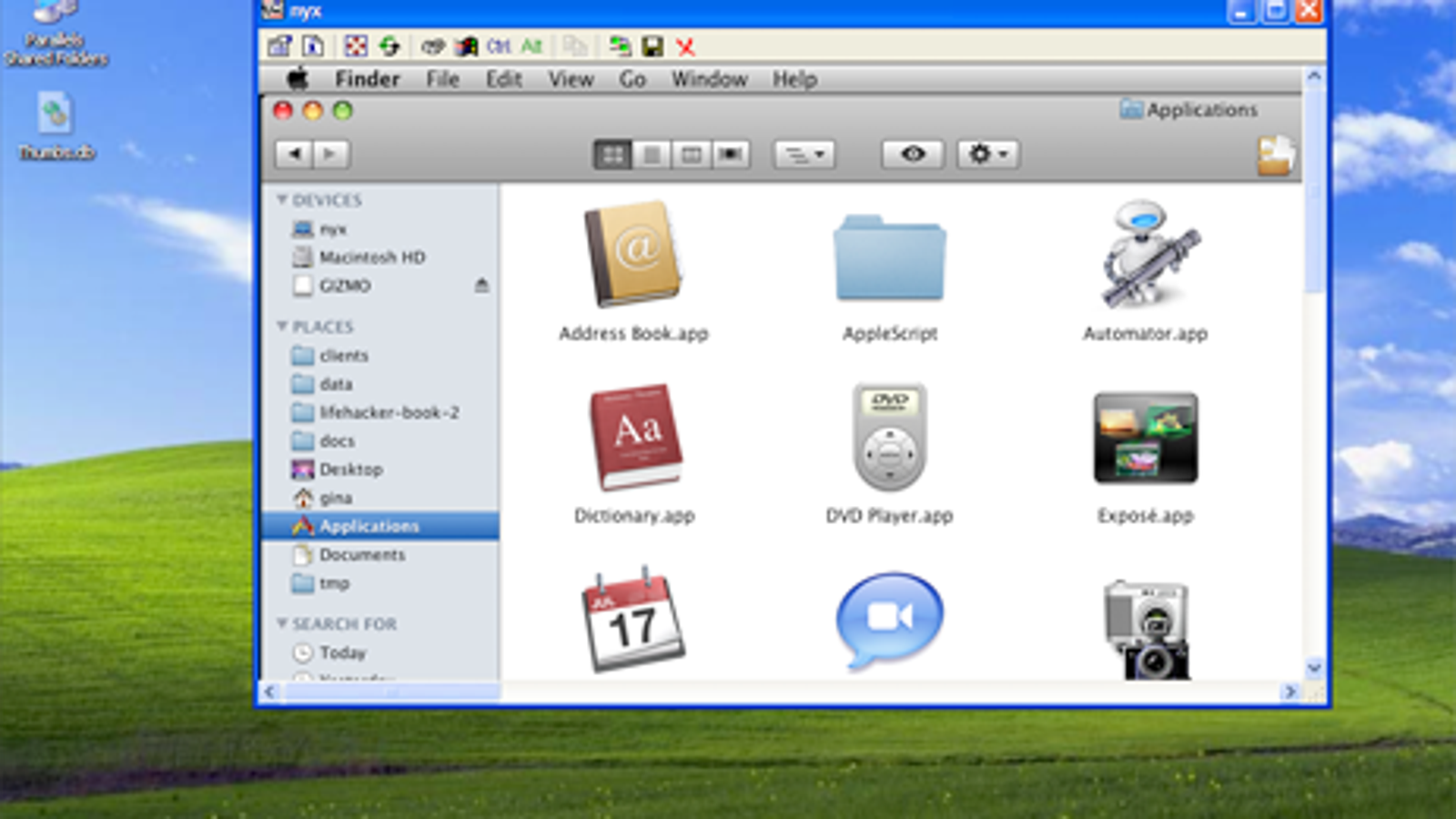Open VNC connection options icon
The width and height of the screenshot is (1456, 819).
[x=279, y=45]
